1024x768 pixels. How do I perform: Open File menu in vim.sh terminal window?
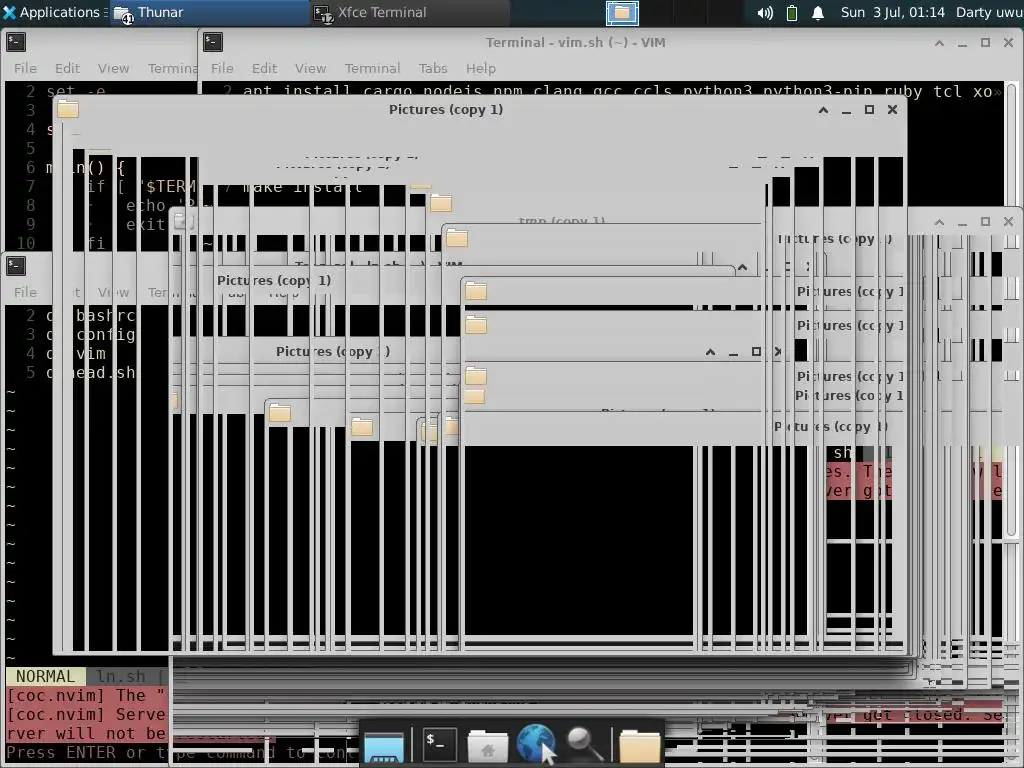[x=222, y=68]
